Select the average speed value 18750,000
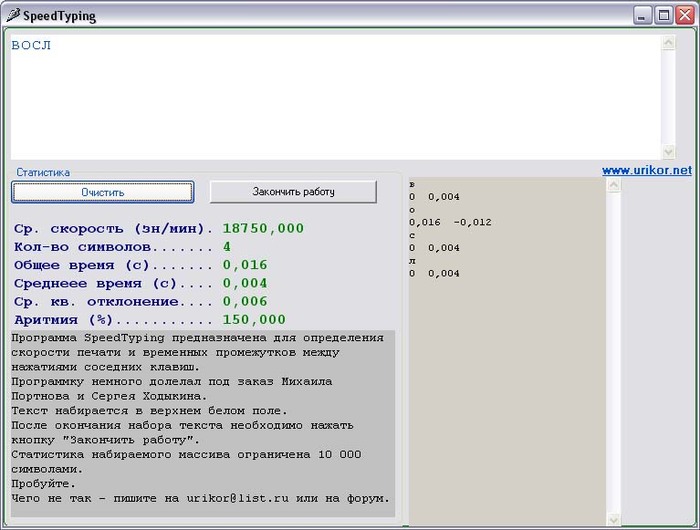Viewport: 700px width, 530px height. tap(263, 228)
